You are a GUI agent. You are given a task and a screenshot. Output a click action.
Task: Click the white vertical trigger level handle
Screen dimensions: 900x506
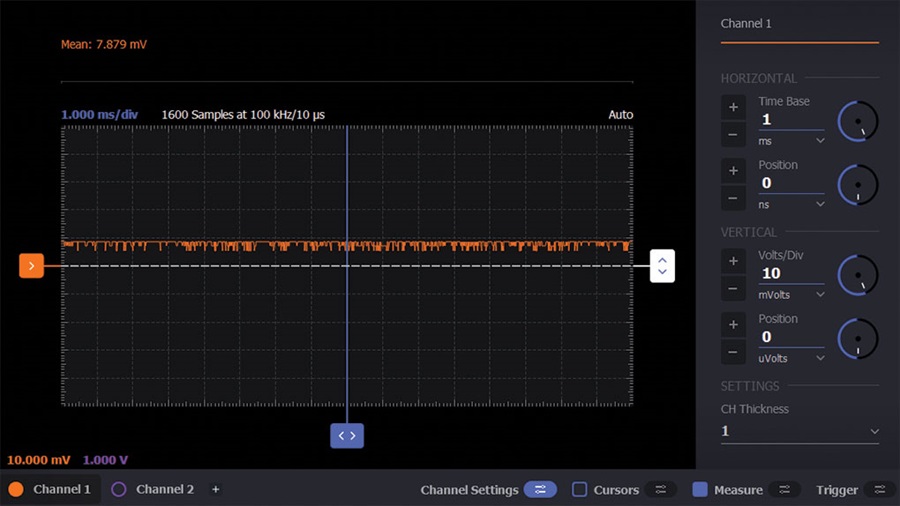point(662,266)
